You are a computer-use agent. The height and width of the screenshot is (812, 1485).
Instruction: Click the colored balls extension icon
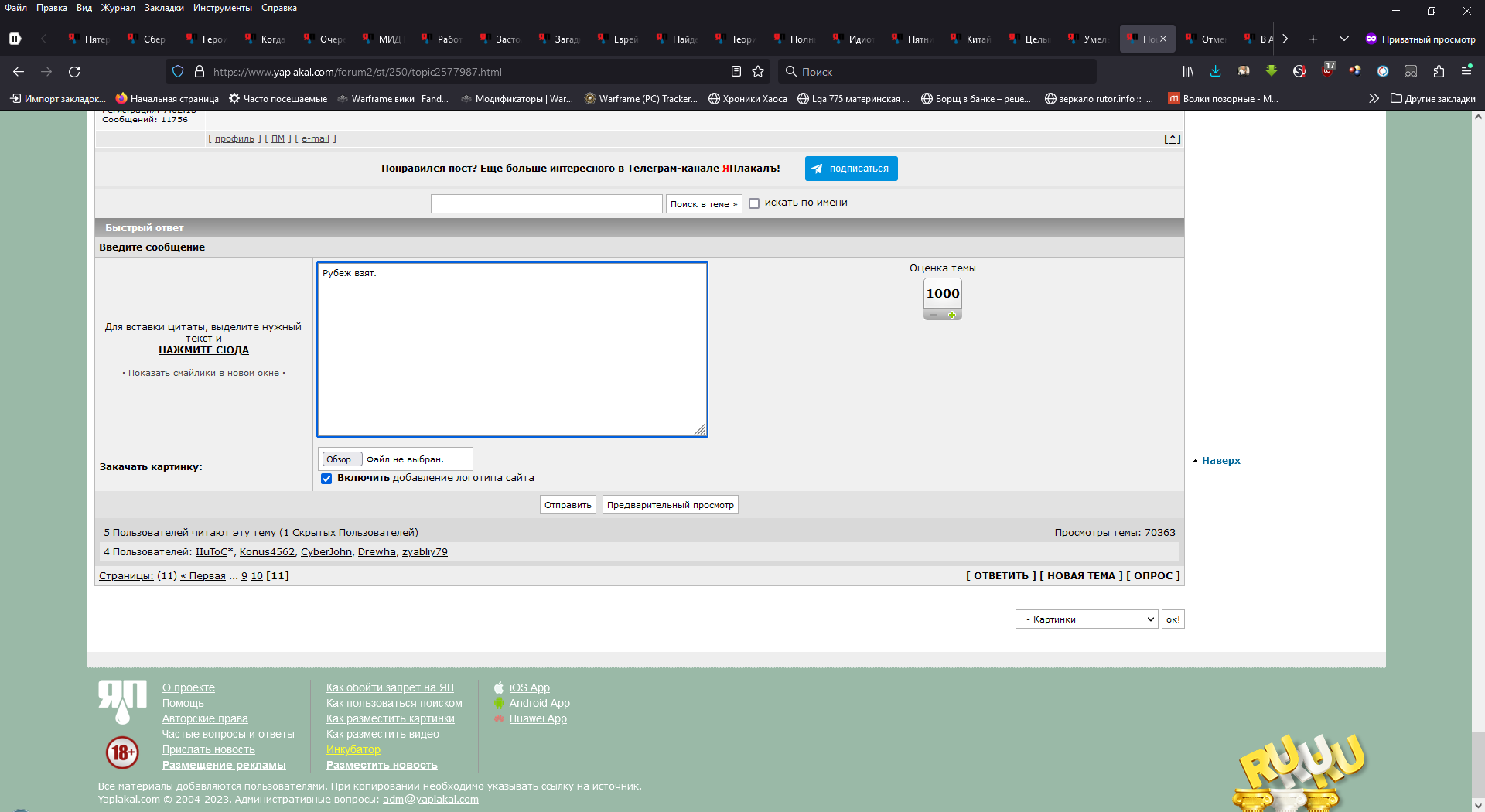tap(1355, 71)
